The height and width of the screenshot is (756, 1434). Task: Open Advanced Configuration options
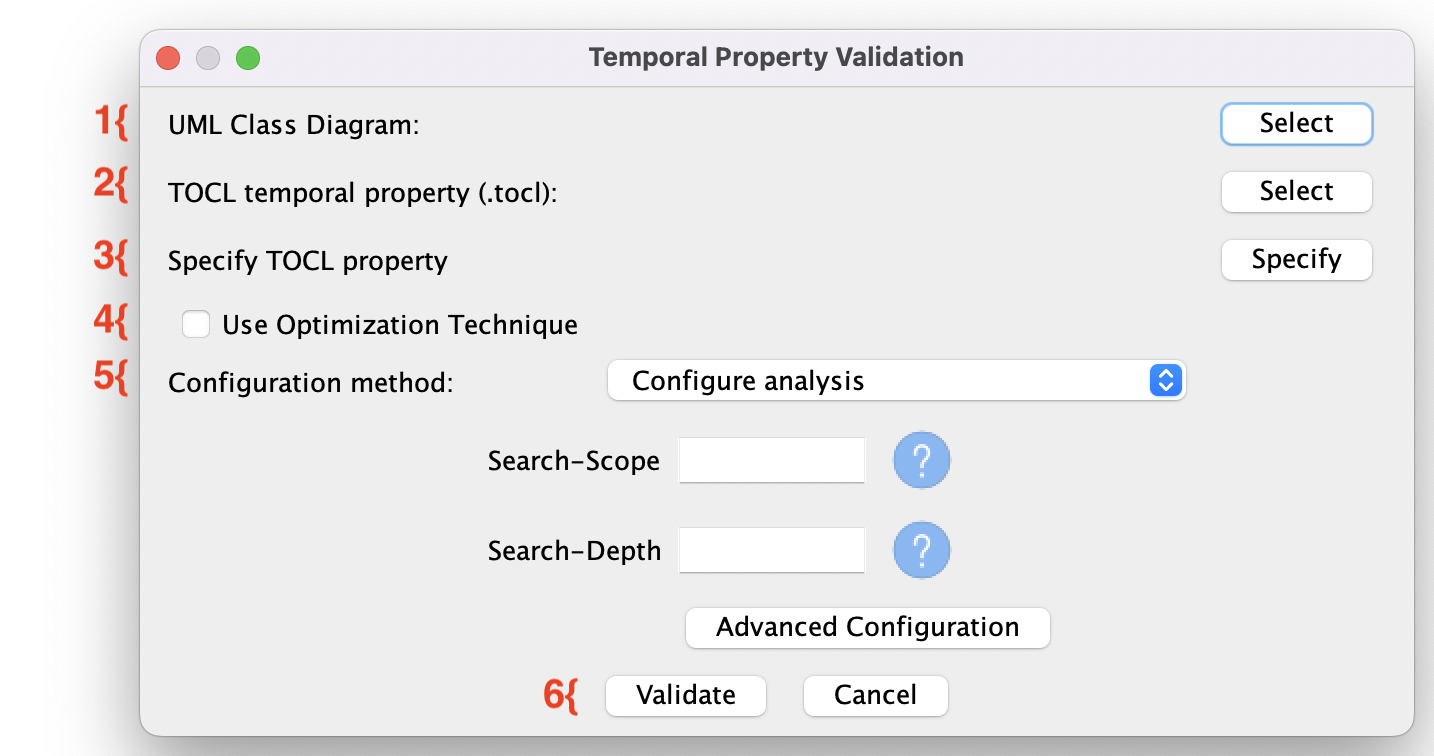867,627
